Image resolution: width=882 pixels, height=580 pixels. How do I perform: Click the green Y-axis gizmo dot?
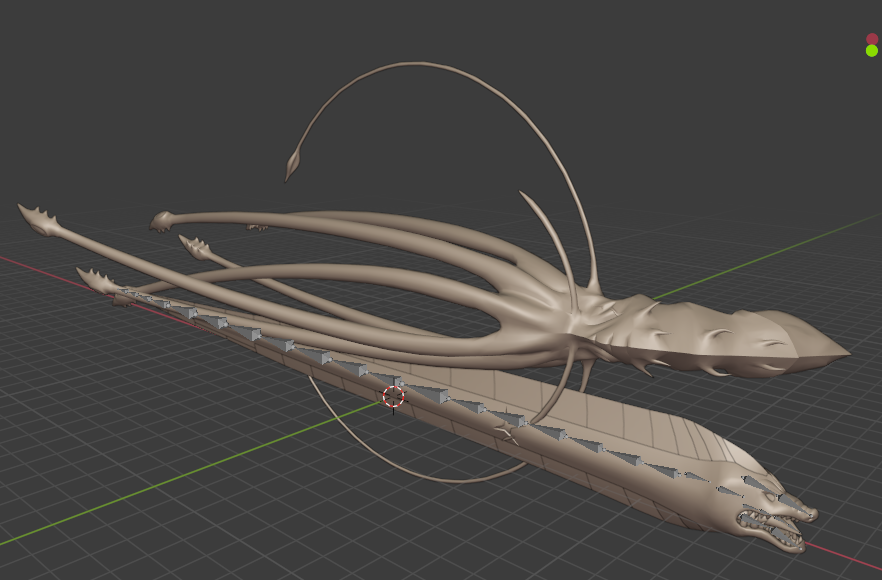click(x=872, y=51)
